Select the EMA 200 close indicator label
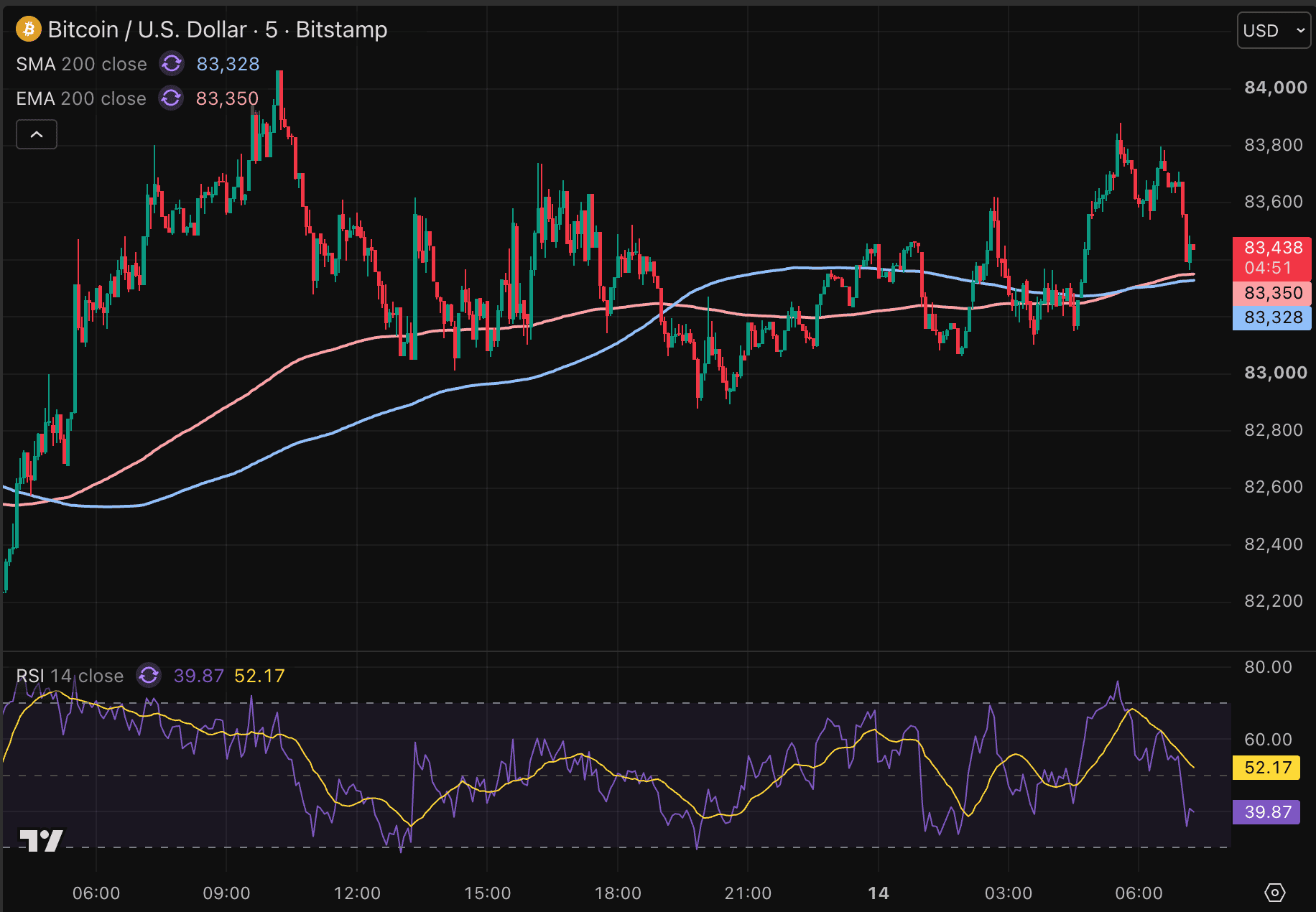Viewport: 1316px width, 912px height. (80, 98)
